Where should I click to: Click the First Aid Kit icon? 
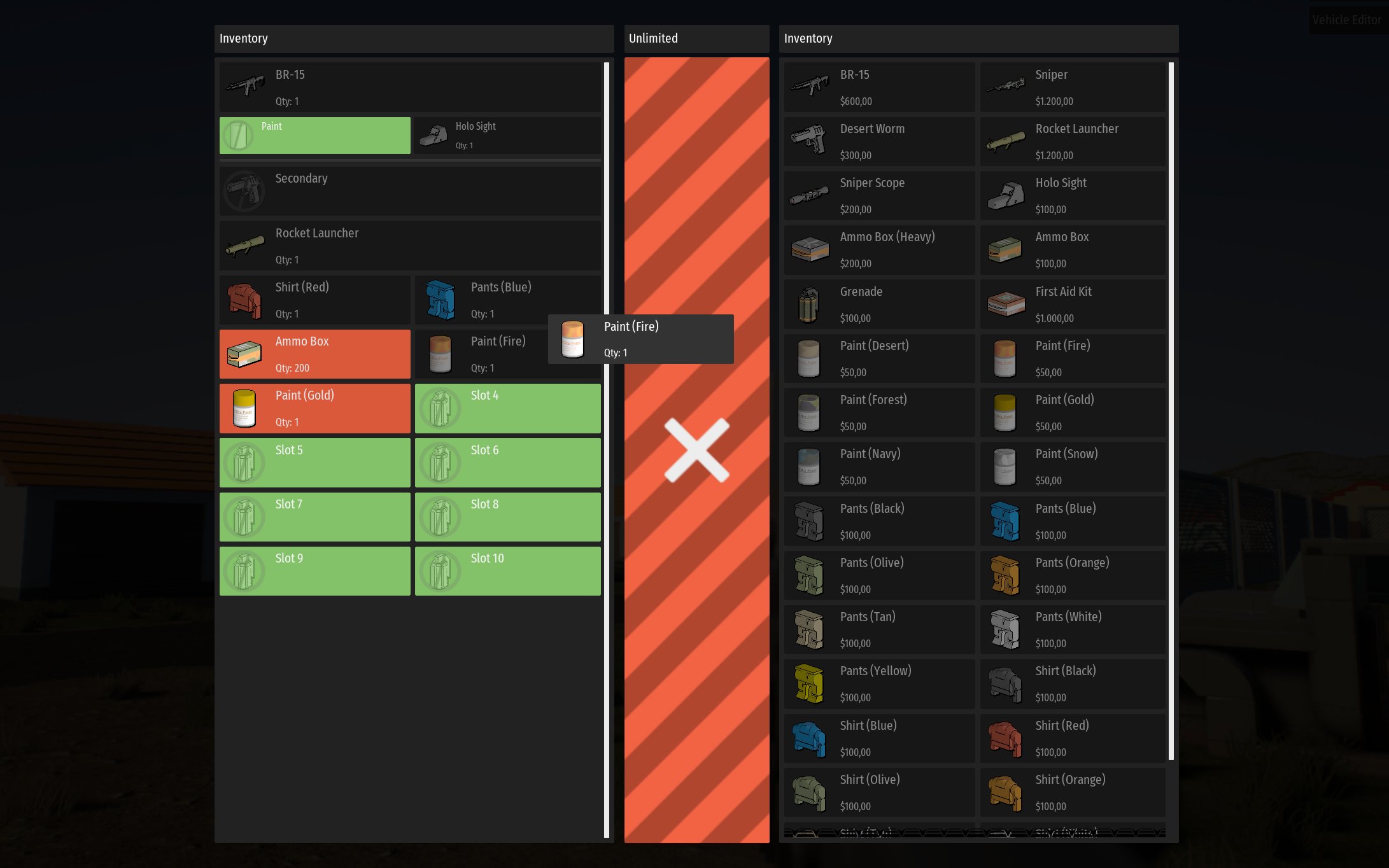point(1005,304)
